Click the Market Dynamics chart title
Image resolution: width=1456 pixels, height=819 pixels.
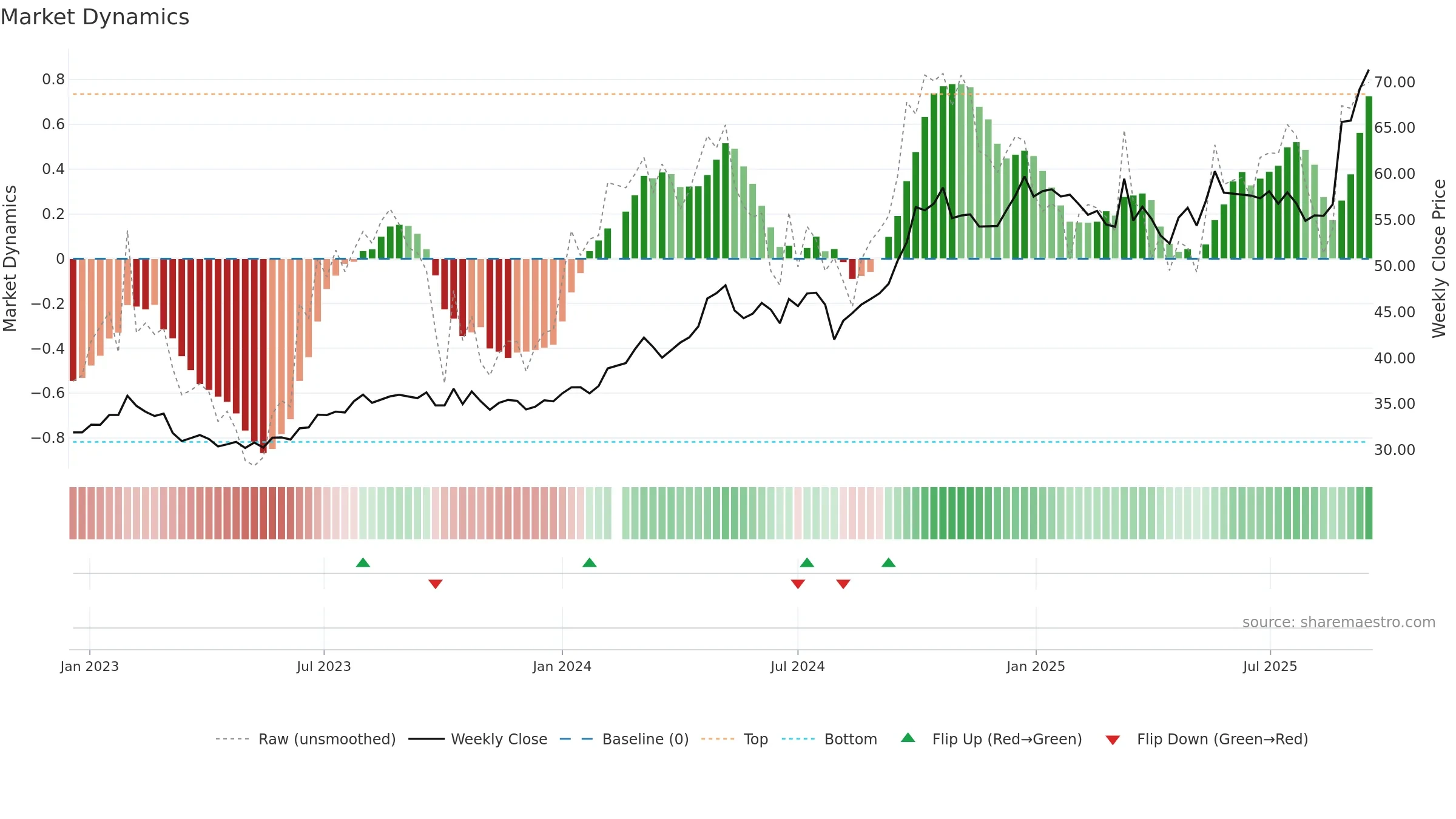[95, 17]
